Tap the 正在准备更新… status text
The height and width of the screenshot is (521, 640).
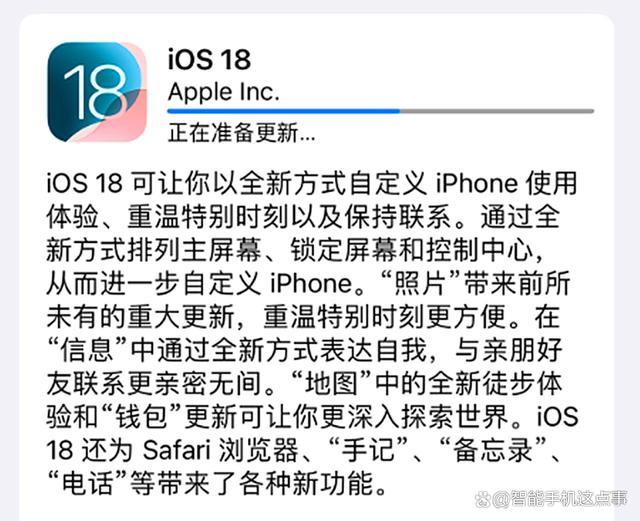coord(241,133)
